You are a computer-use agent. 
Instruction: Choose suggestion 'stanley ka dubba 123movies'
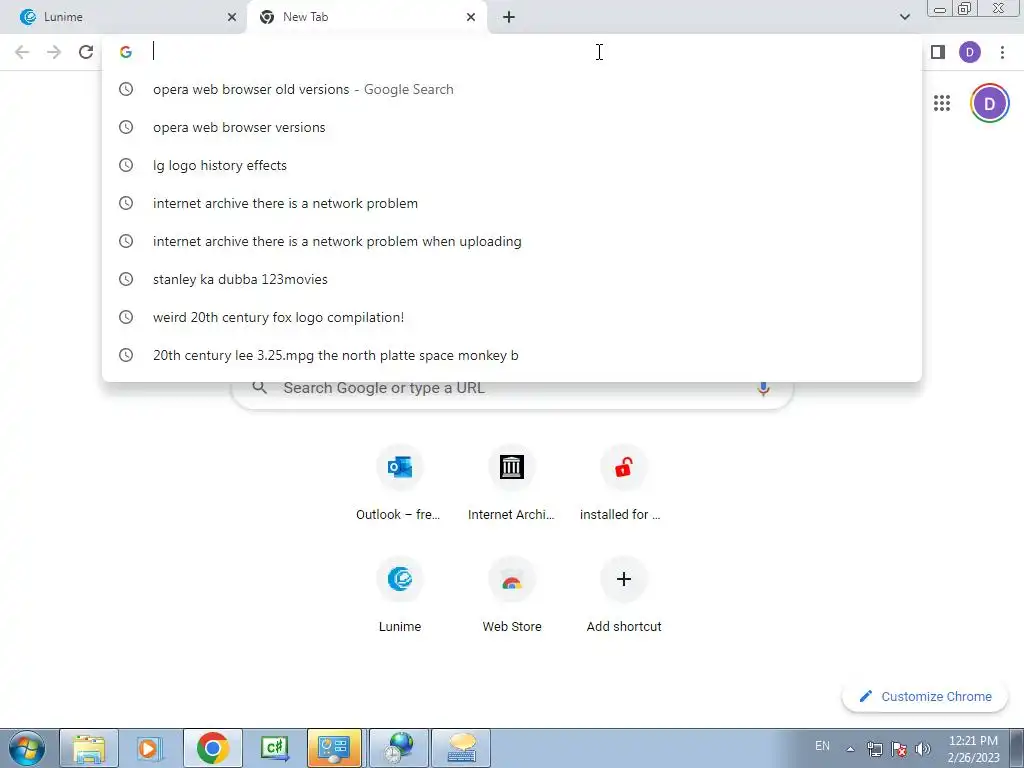(x=511, y=279)
